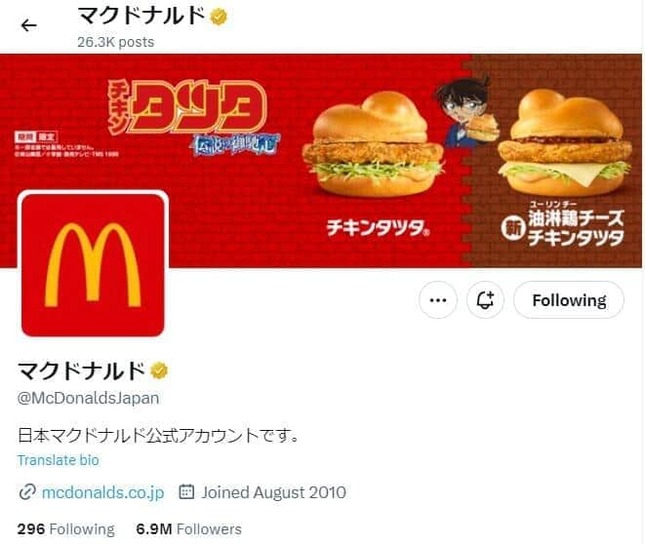645x544 pixels.
Task: Click the 26.3K posts count in header
Action: point(116,42)
